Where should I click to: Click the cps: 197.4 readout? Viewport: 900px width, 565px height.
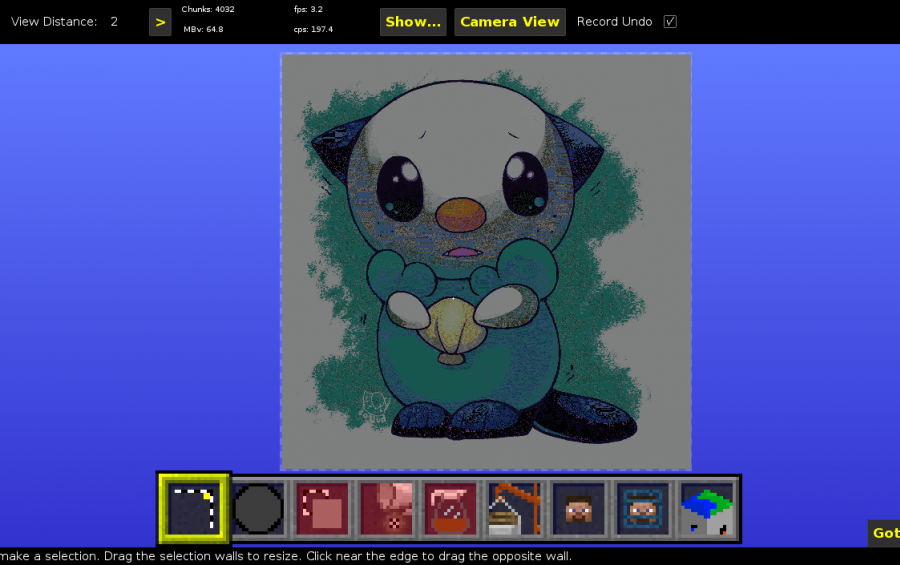313,29
